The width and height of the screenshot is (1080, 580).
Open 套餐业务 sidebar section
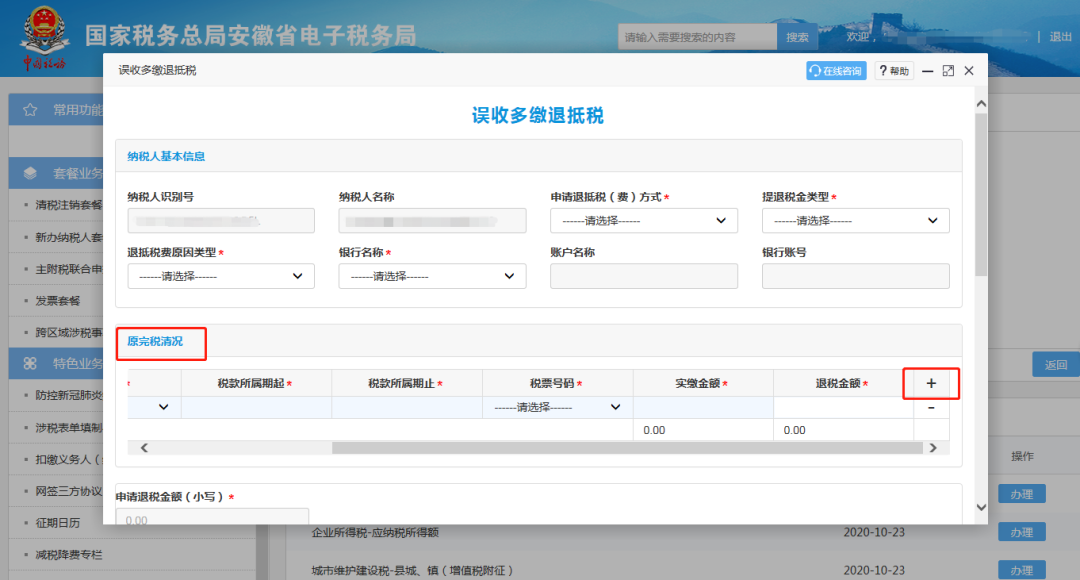click(x=56, y=173)
